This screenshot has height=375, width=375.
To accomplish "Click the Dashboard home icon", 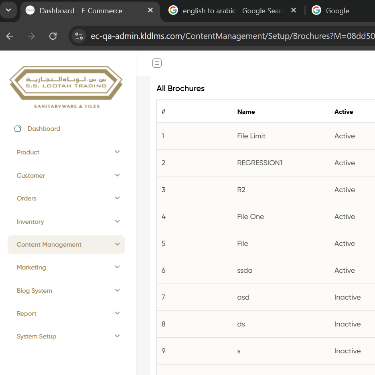I will (x=18, y=128).
